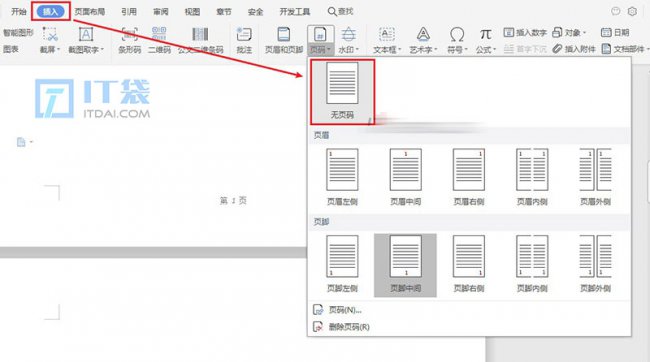Open the 安全 tab
Image resolution: width=650 pixels, height=362 pixels.
coord(255,12)
